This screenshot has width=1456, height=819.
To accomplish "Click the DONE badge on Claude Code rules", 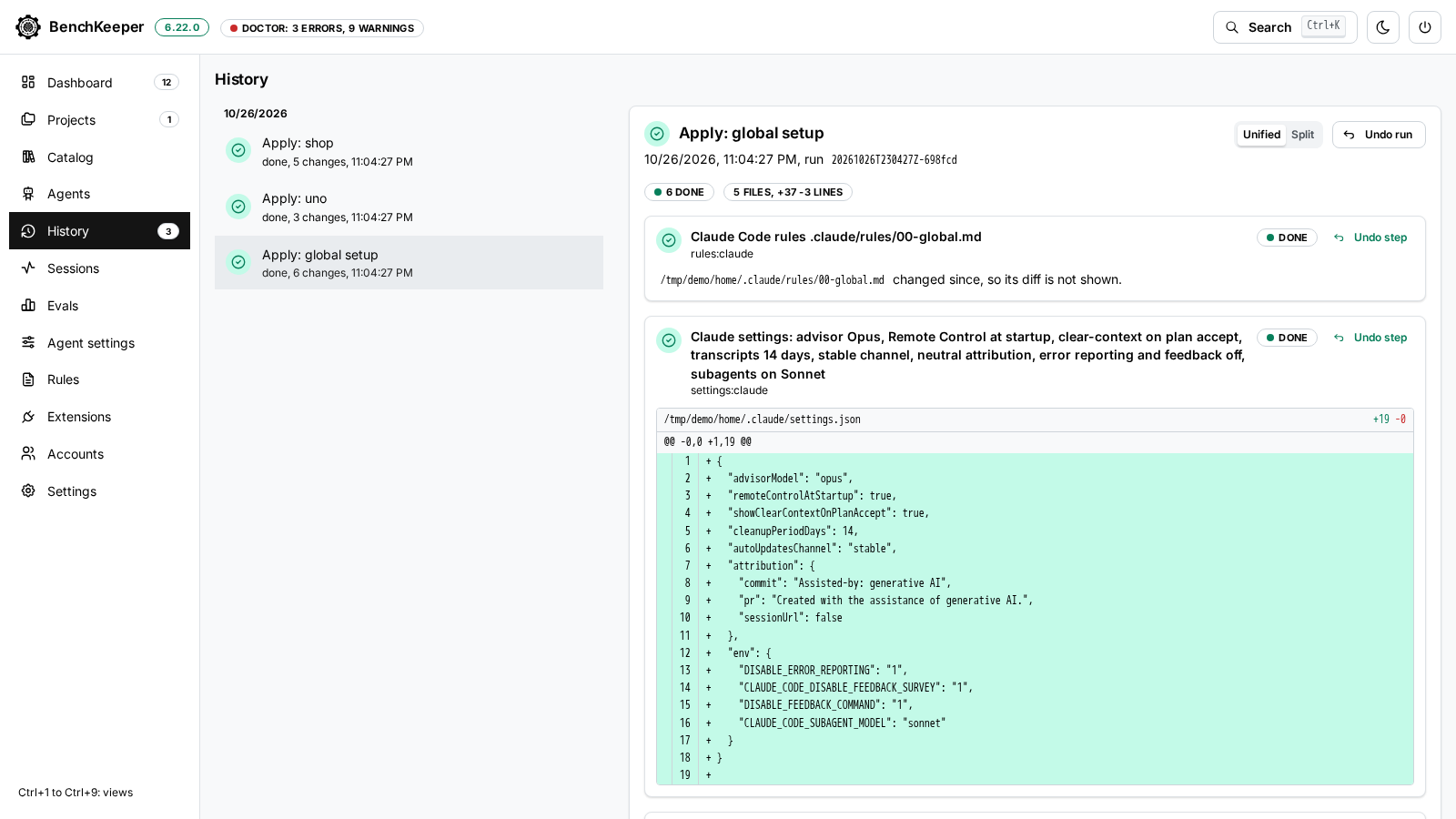I will 1287,238.
